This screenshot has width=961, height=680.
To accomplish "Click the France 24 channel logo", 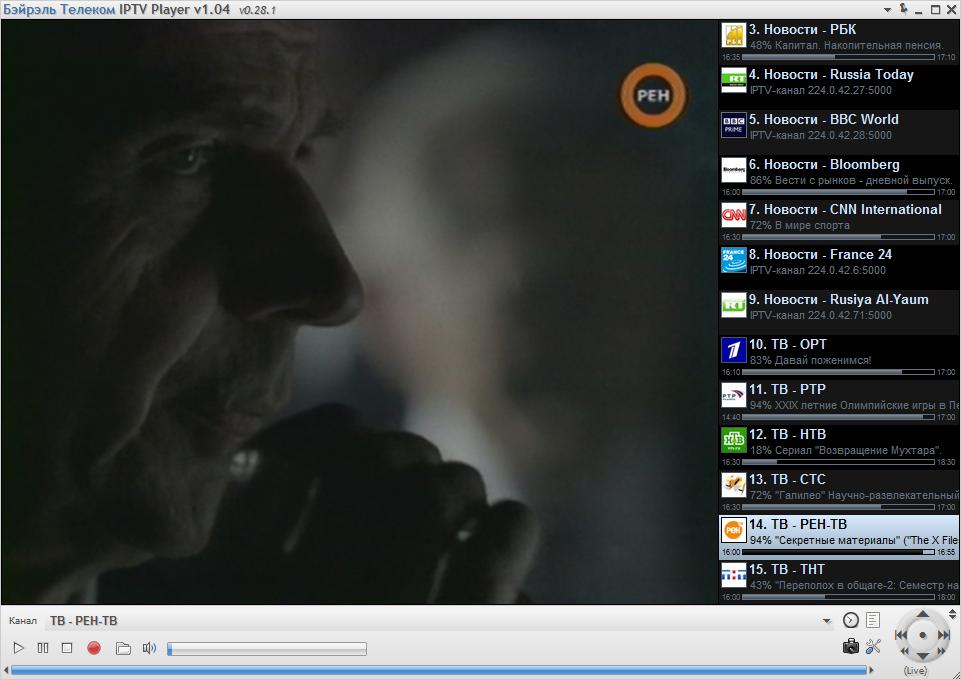I will click(x=734, y=260).
